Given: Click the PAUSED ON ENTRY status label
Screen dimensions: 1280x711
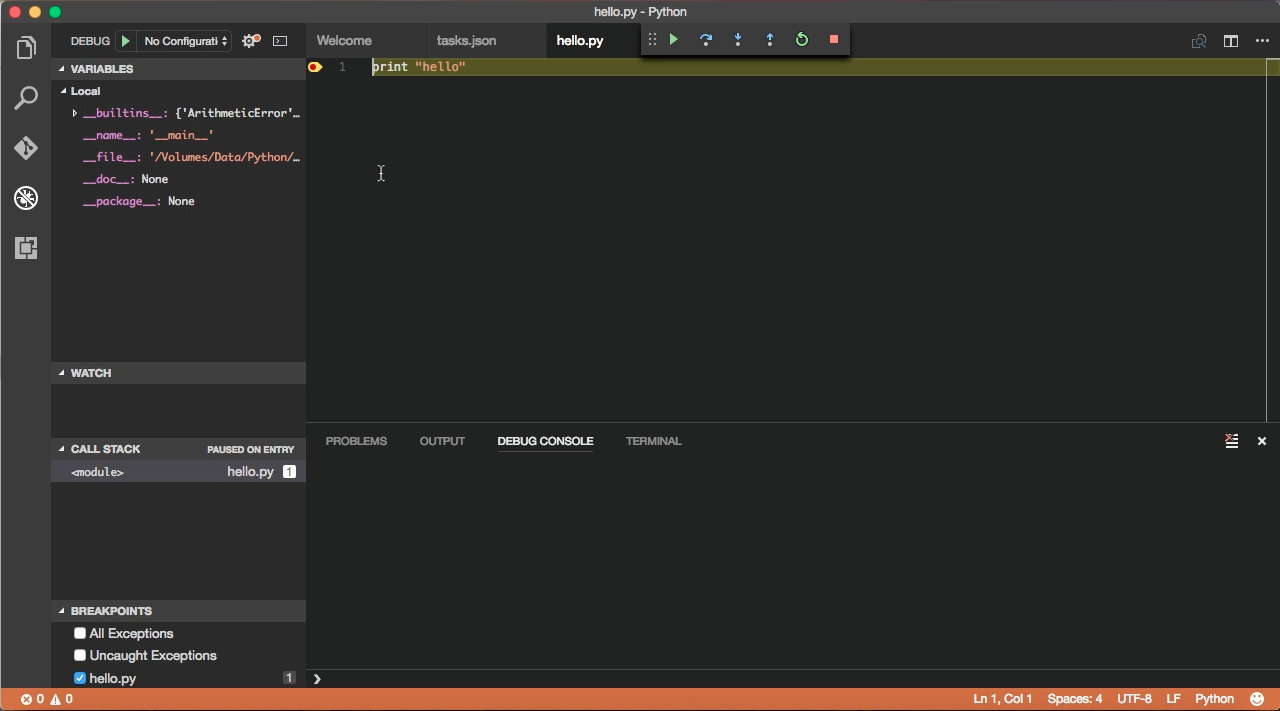Looking at the screenshot, I should [251, 450].
